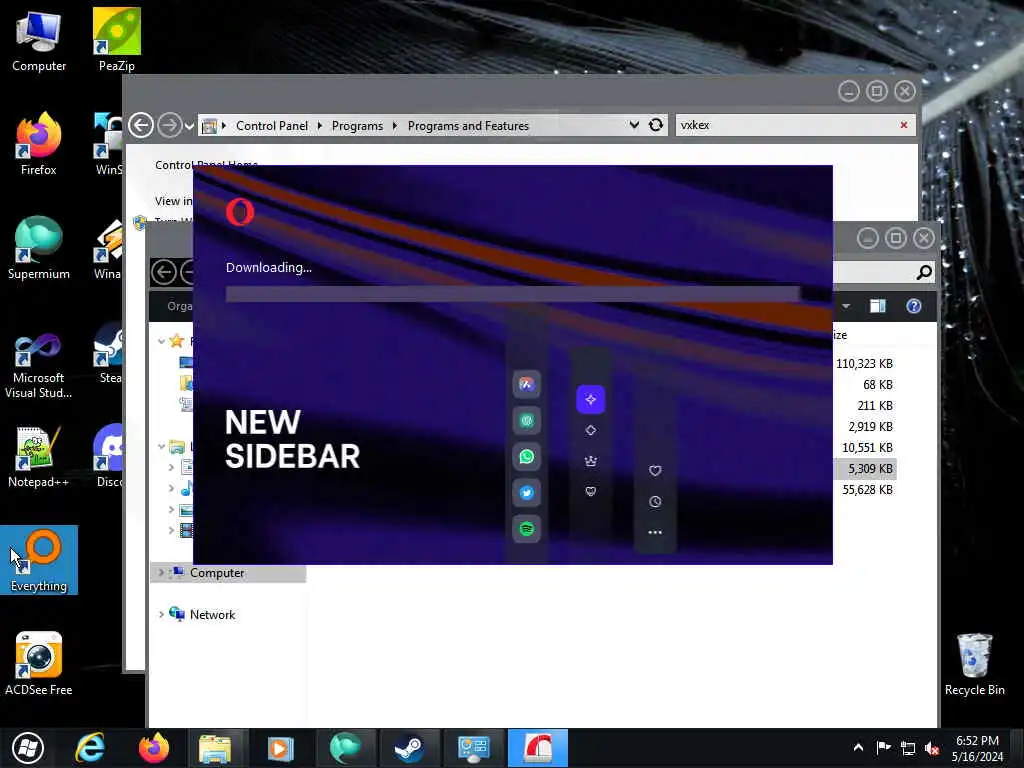Switch to the Opera installer taskbar button
1024x768 pixels.
pyautogui.click(x=538, y=748)
